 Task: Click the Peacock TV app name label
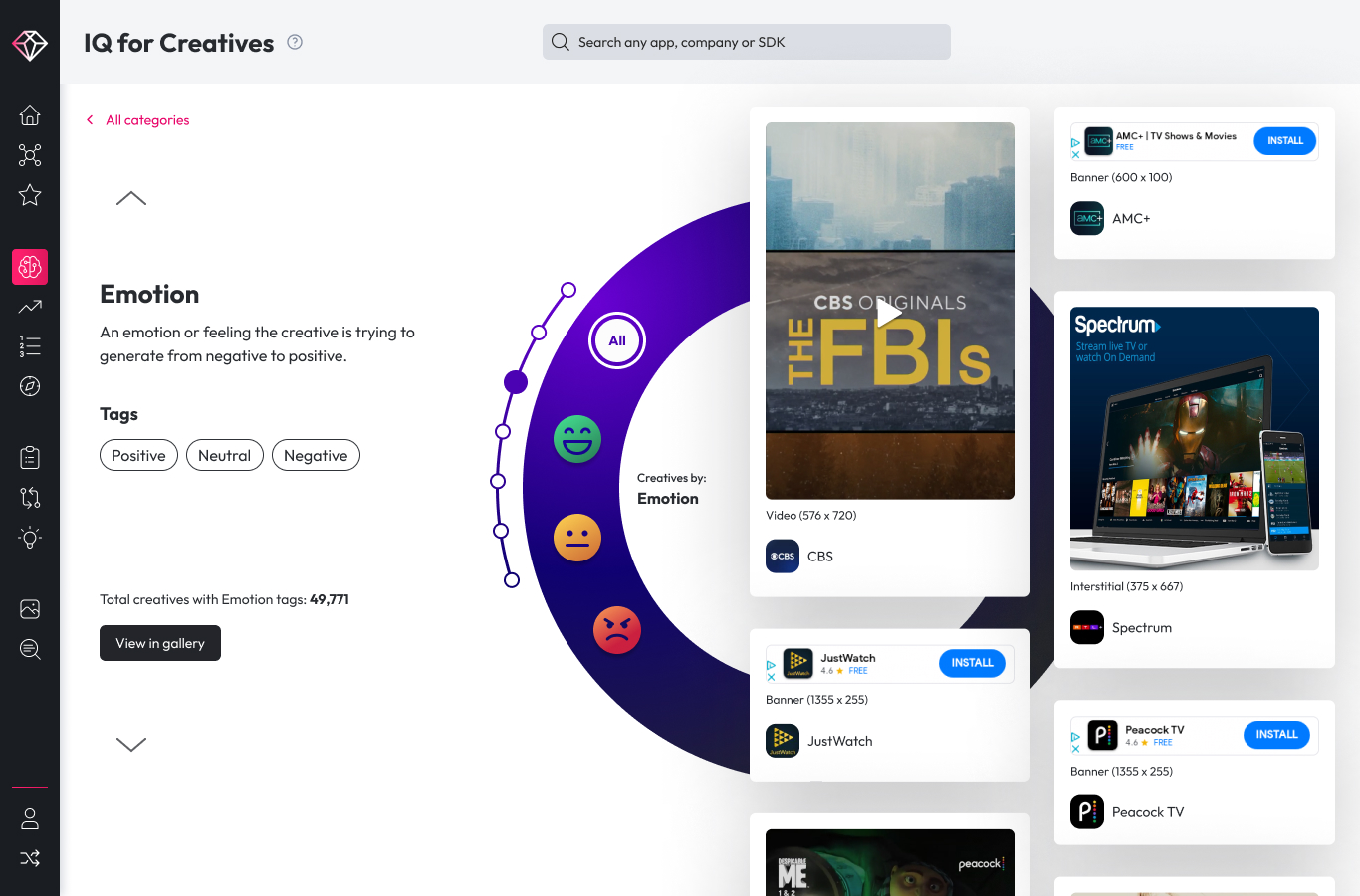pos(1148,813)
